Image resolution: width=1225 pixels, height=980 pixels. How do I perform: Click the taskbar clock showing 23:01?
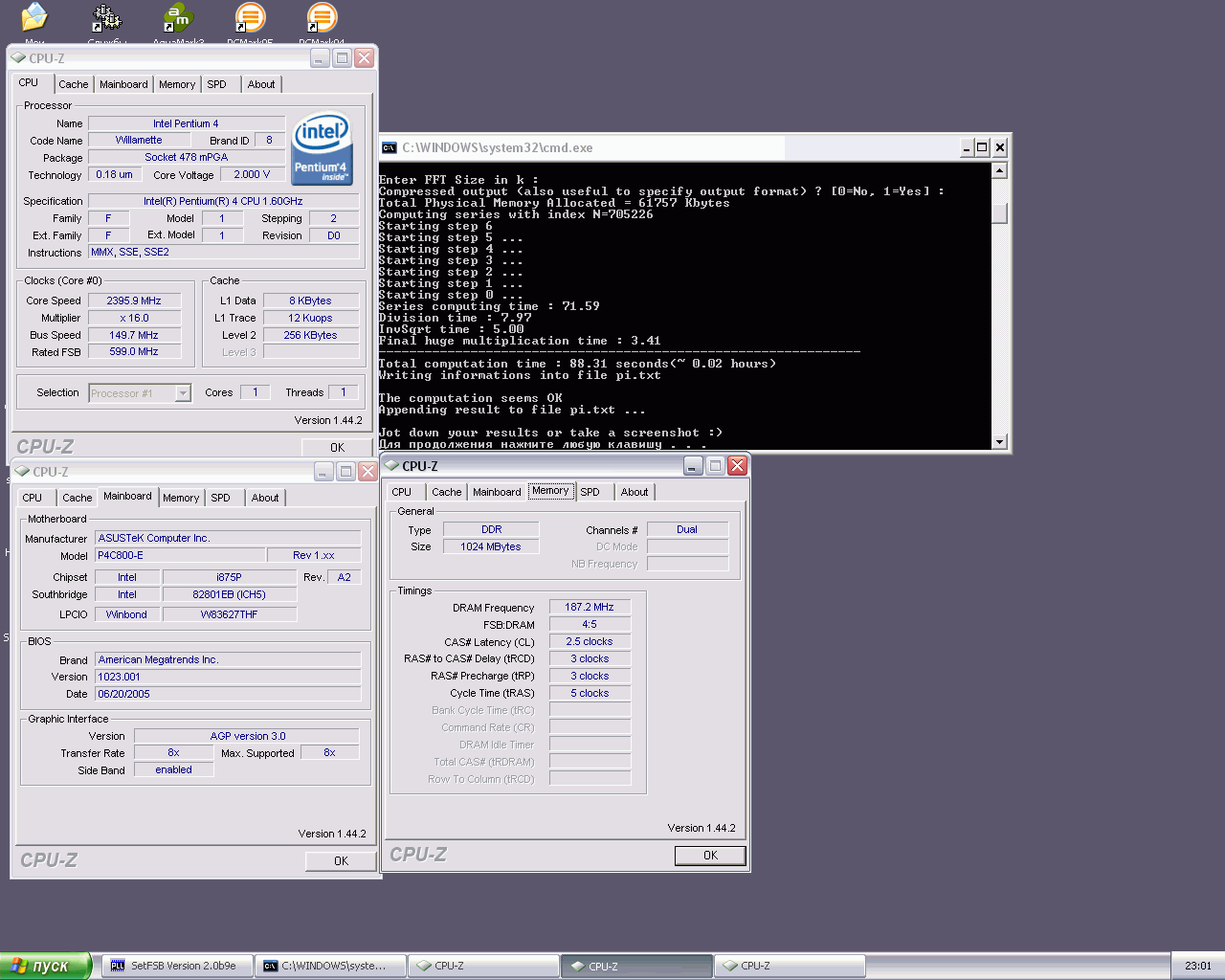coord(1197,966)
